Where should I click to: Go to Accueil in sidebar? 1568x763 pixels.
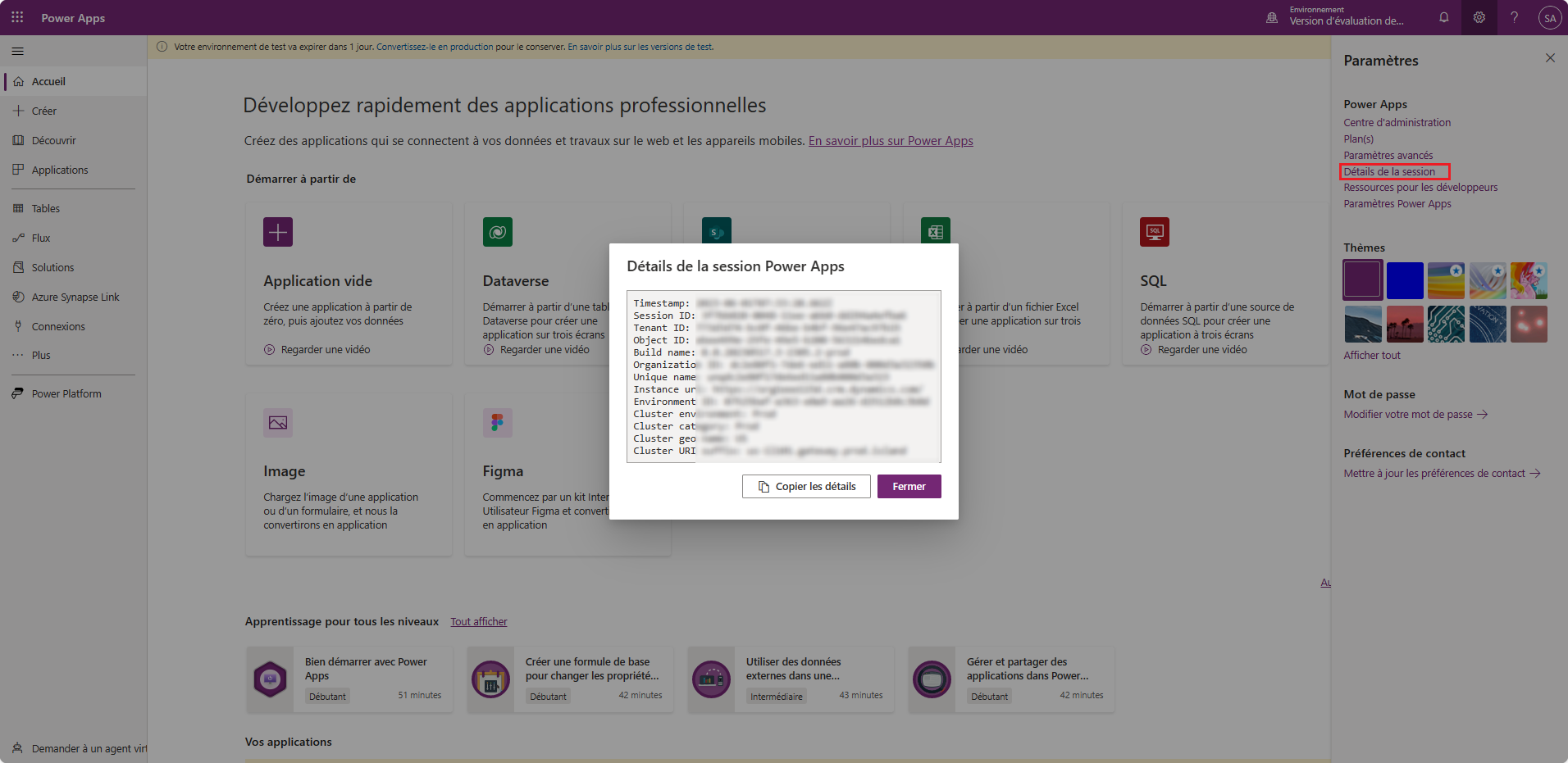point(74,81)
